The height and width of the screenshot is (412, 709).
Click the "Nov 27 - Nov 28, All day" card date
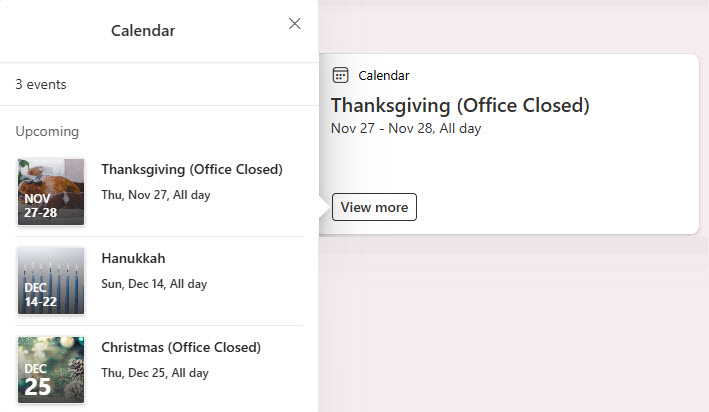(407, 128)
